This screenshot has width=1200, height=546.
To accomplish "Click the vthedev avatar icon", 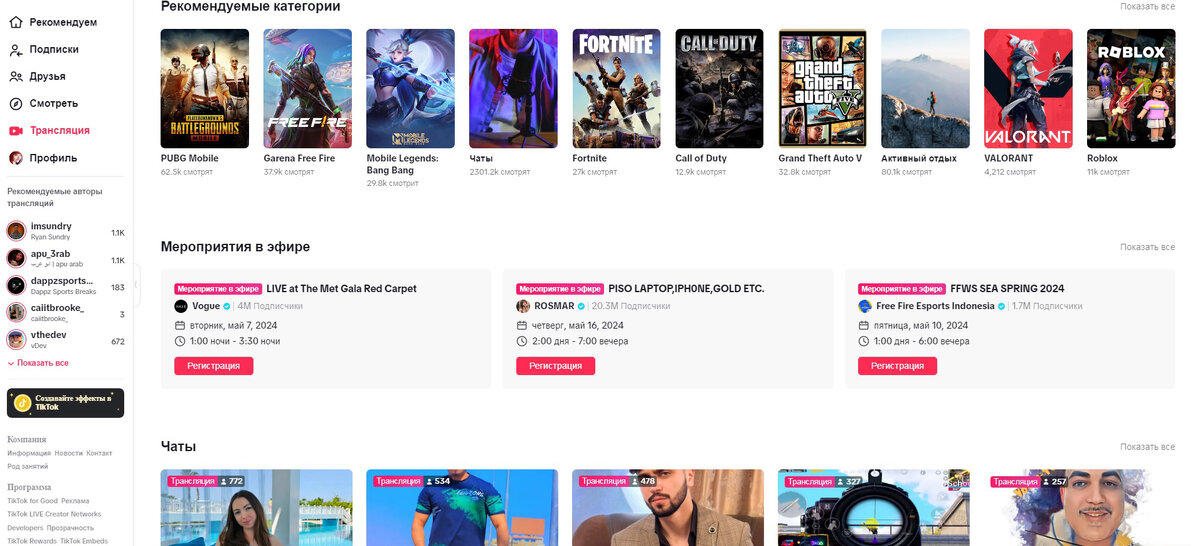I will tap(16, 339).
